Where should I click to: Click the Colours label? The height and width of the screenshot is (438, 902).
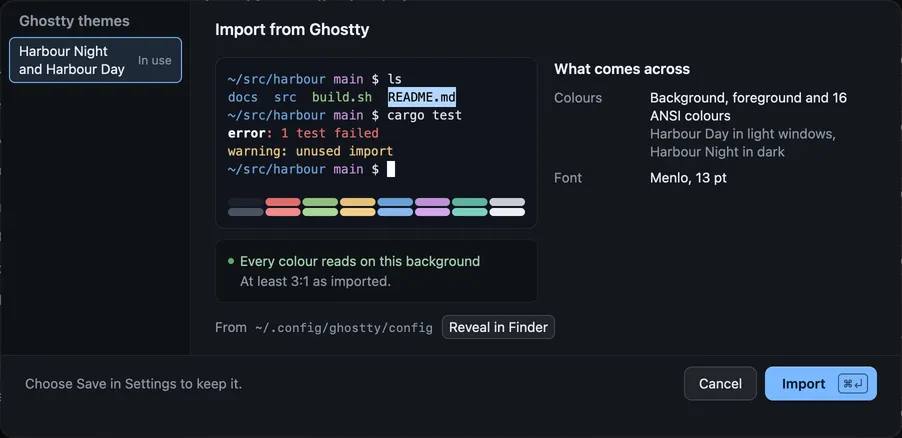[x=578, y=98]
